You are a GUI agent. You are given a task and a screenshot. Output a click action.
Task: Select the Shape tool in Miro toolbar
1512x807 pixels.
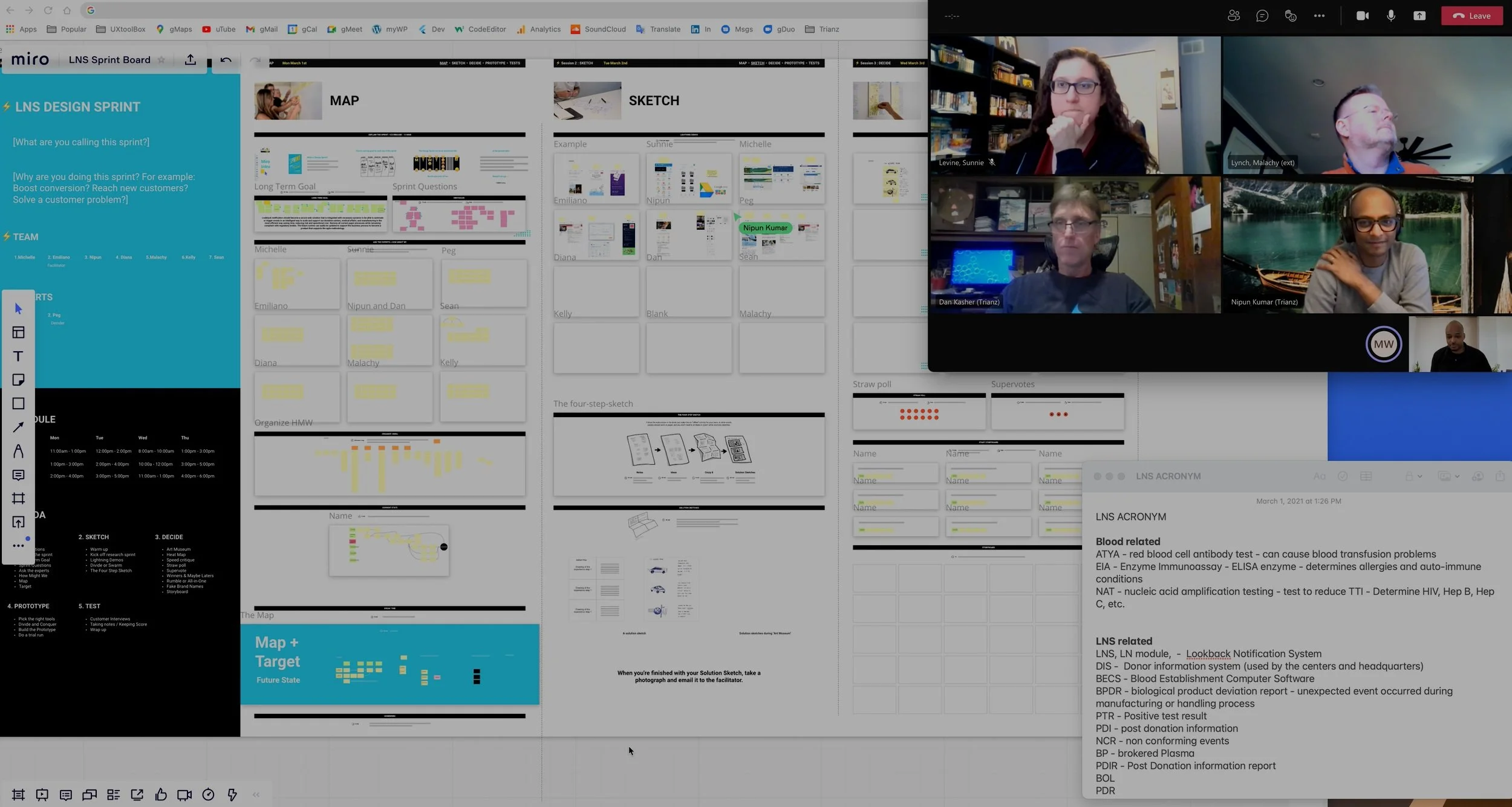coord(18,403)
